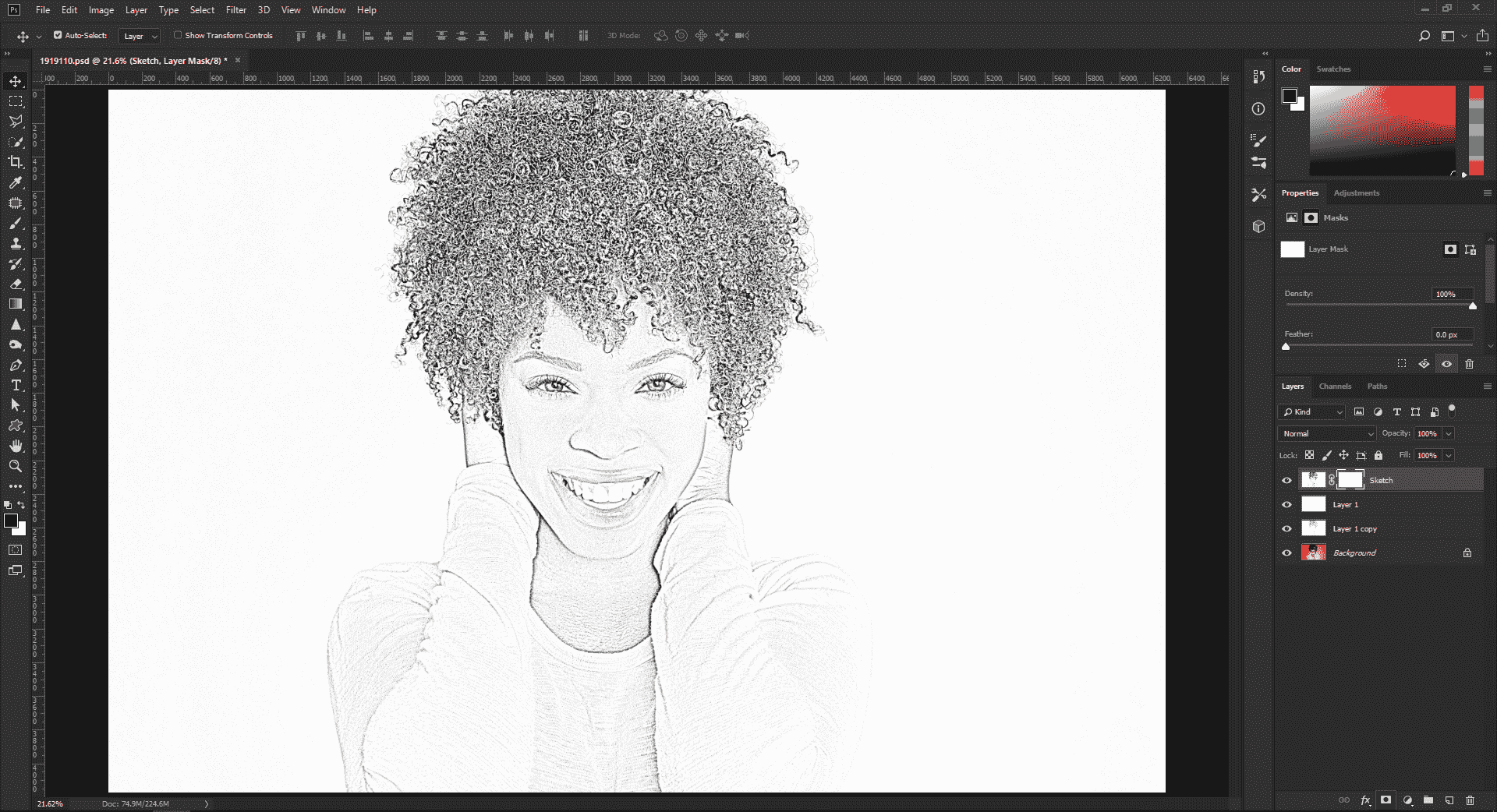
Task: Create a new layer with the New Layer icon
Action: pos(1449,800)
